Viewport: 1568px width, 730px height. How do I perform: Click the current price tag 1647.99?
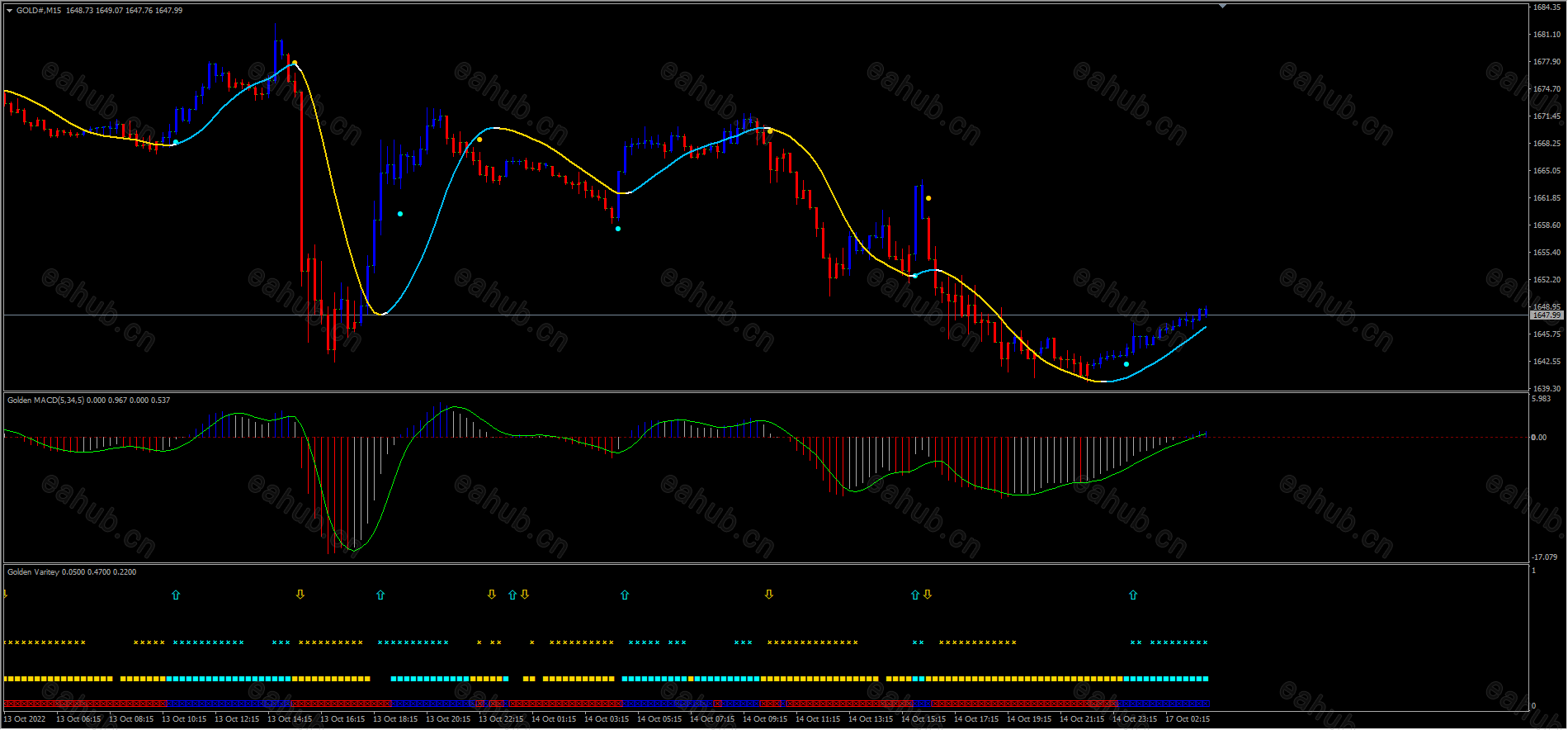pyautogui.click(x=1547, y=315)
